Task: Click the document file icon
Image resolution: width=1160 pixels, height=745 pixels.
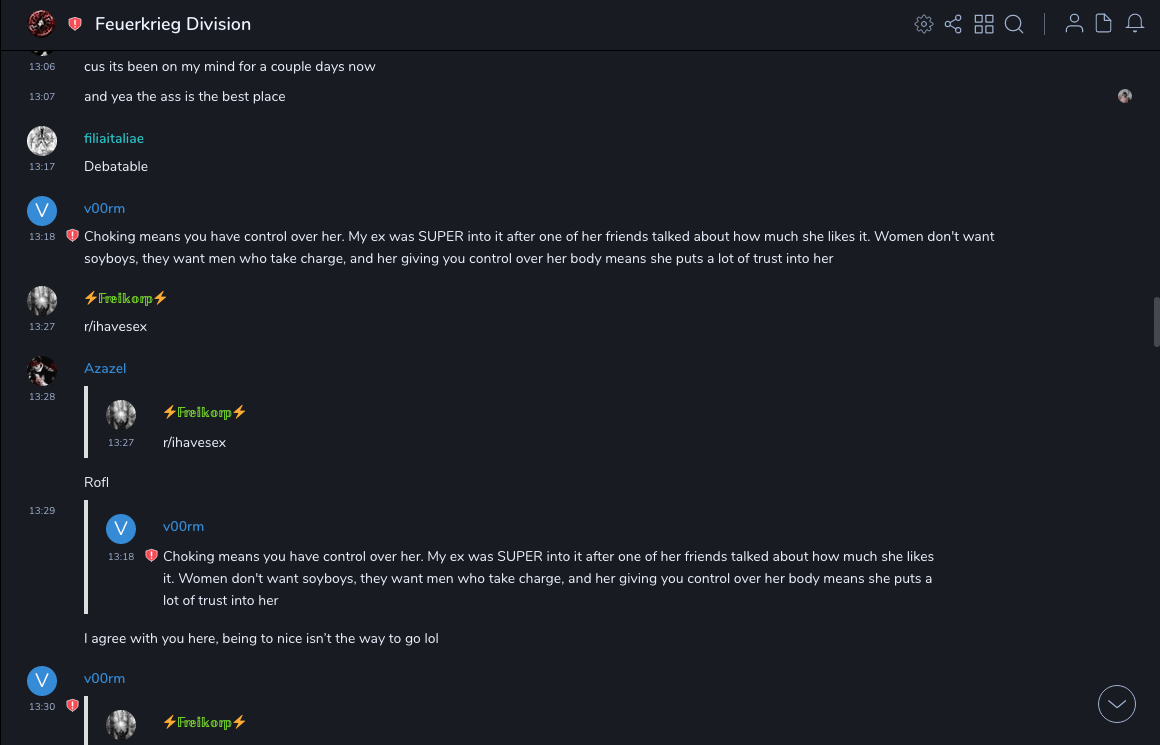Action: pyautogui.click(x=1104, y=24)
